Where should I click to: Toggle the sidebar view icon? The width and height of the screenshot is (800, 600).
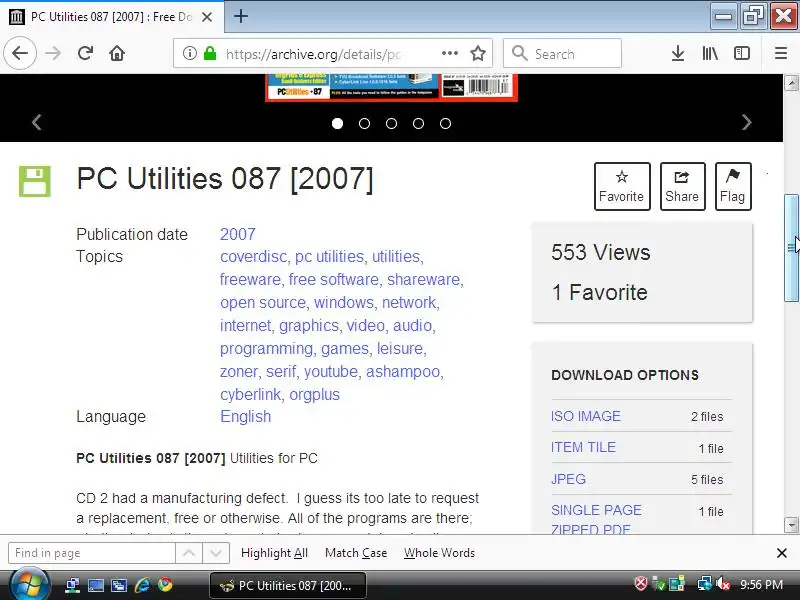coord(741,53)
